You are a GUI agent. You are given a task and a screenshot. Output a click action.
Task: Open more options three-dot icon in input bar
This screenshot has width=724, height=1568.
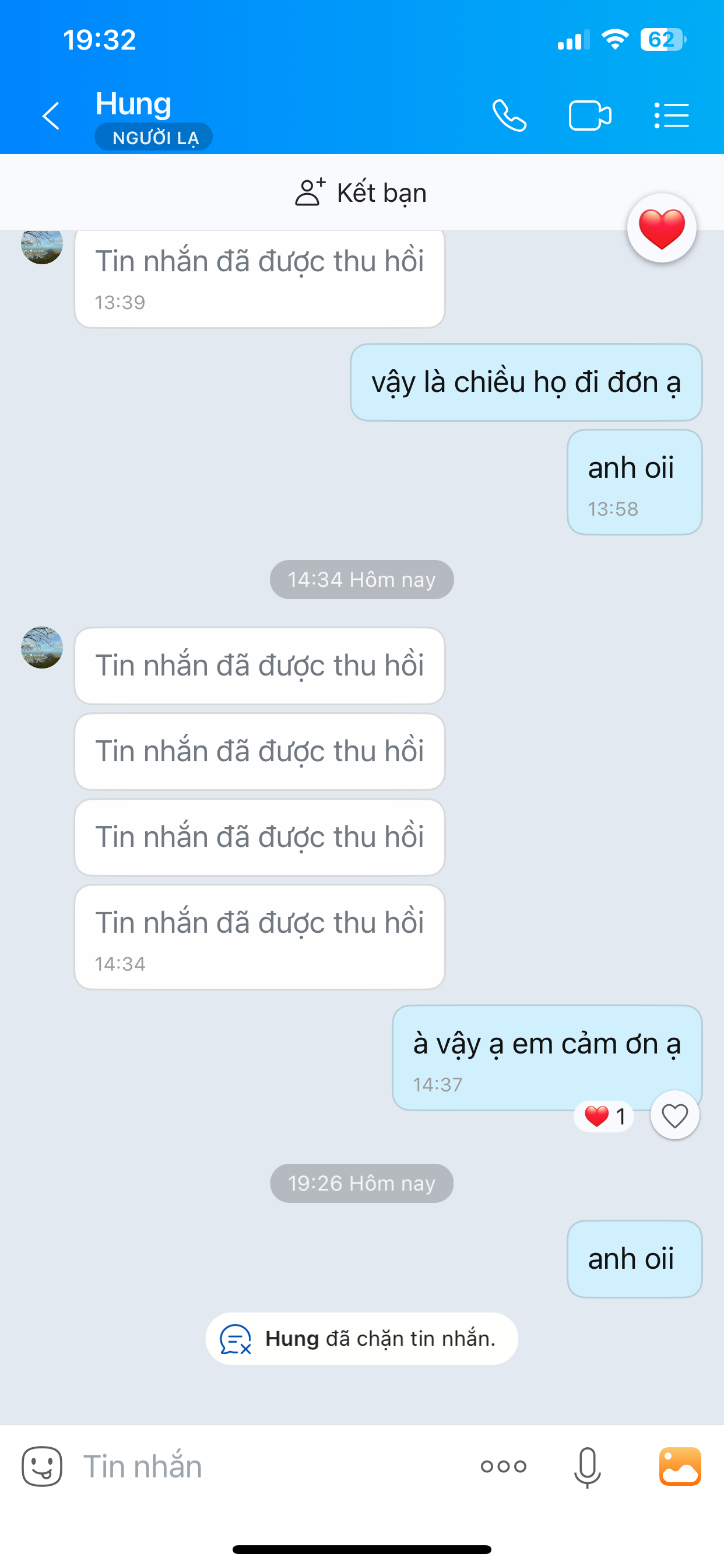pos(503,1466)
